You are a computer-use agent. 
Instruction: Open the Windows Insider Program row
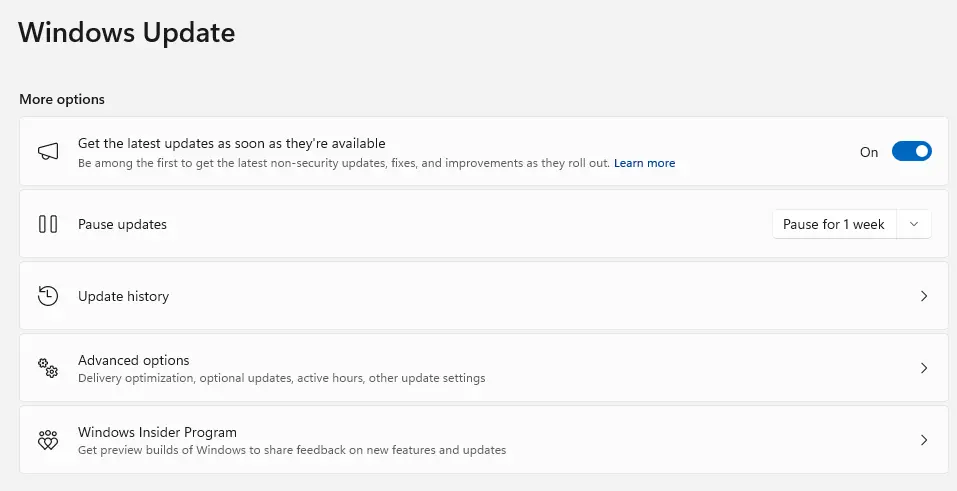[x=157, y=433]
